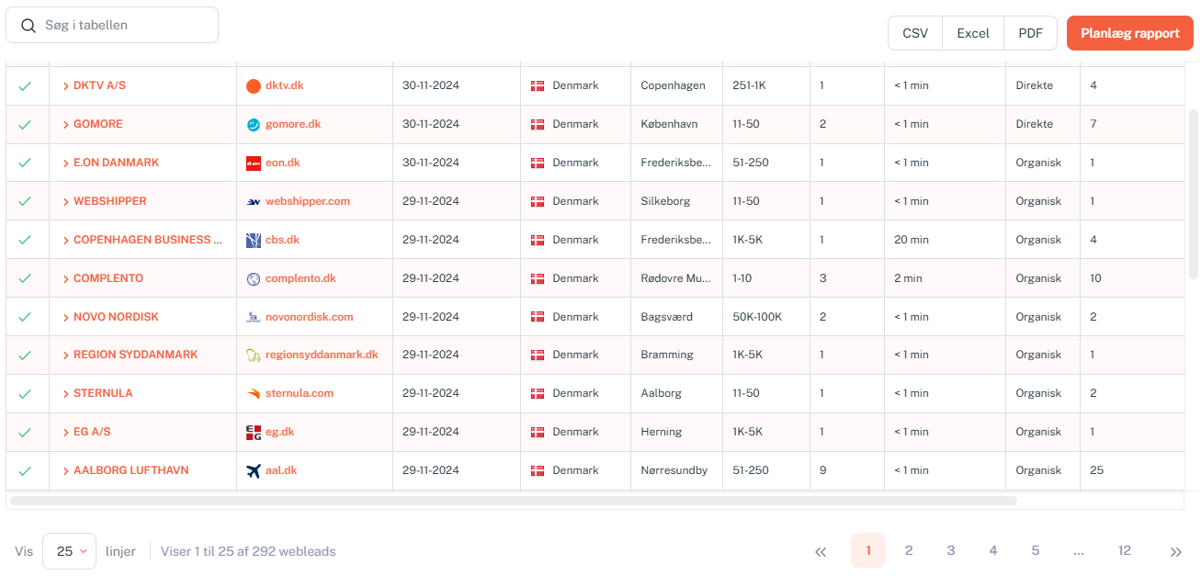Expand the REGION SYDDANMARK row
1200x576 pixels.
66,355
